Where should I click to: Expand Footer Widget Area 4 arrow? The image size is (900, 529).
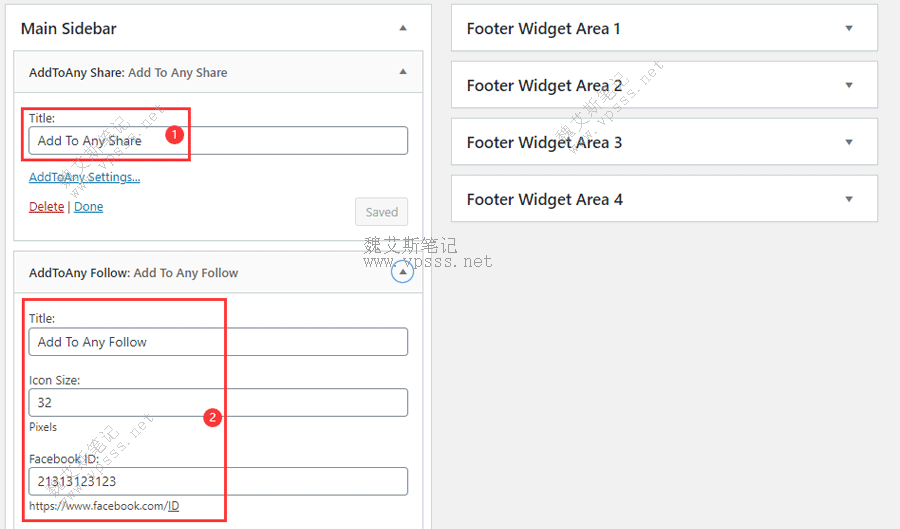(849, 199)
